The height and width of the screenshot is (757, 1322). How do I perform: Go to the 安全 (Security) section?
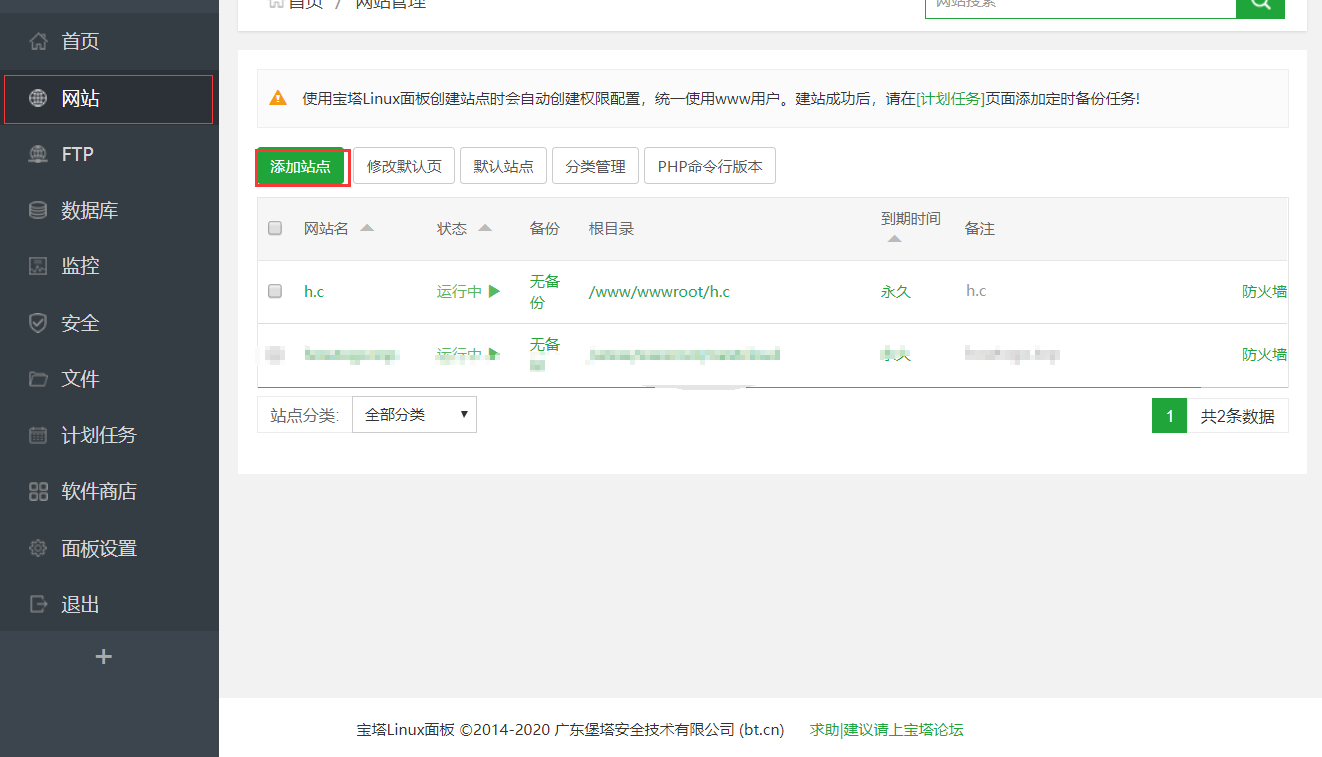tap(80, 322)
